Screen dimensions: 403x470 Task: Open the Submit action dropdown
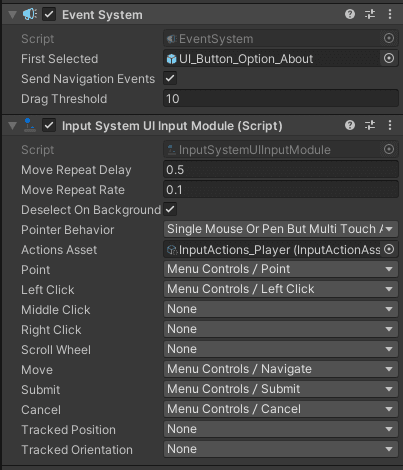point(281,389)
